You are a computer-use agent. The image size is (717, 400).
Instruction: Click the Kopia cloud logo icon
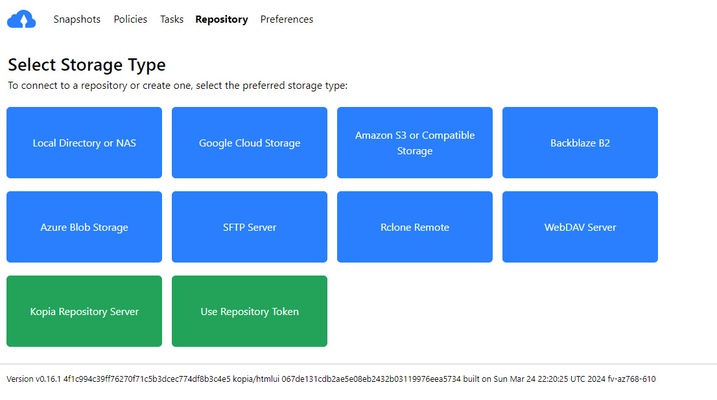point(21,19)
